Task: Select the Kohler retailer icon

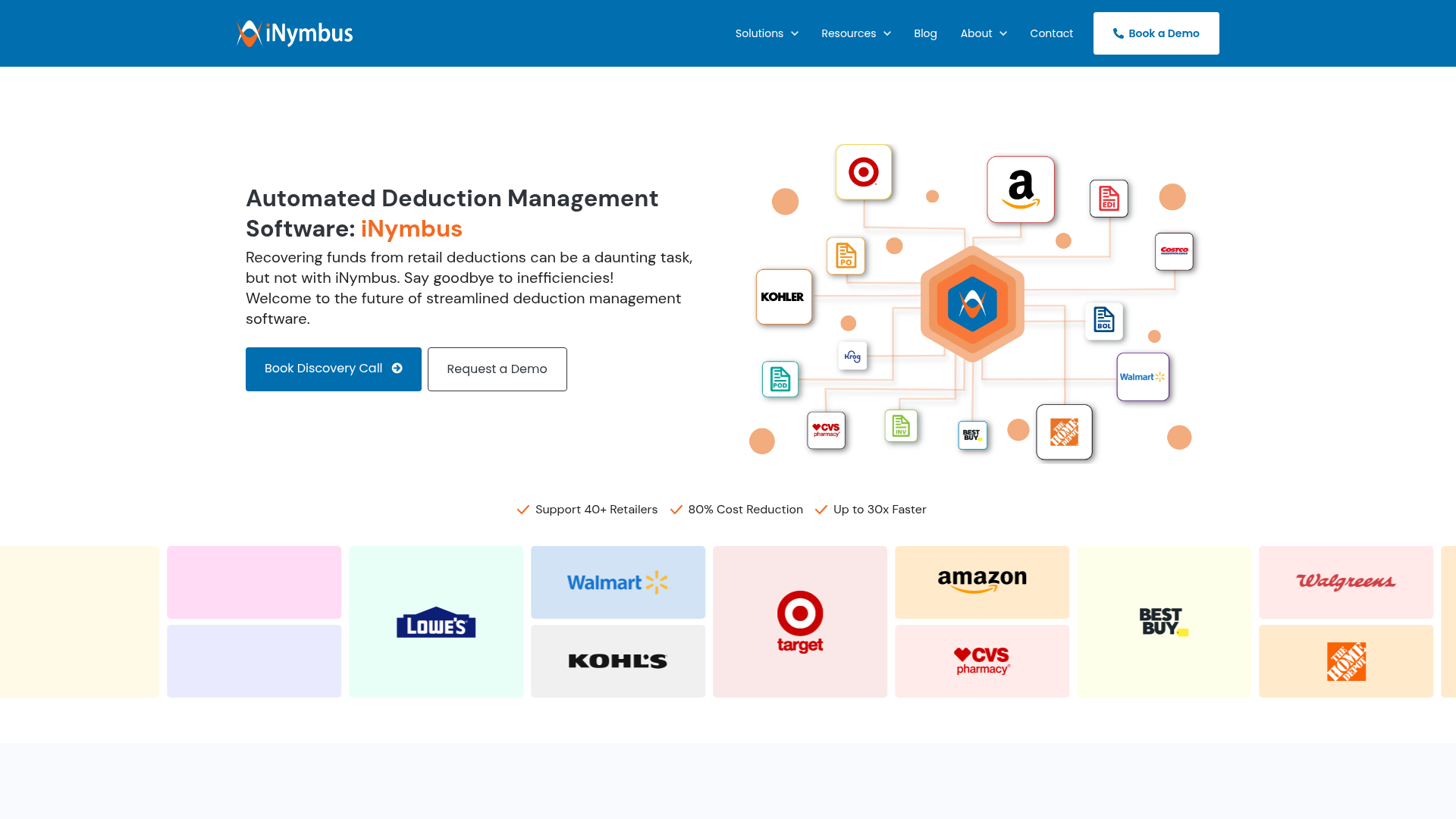Action: point(783,297)
